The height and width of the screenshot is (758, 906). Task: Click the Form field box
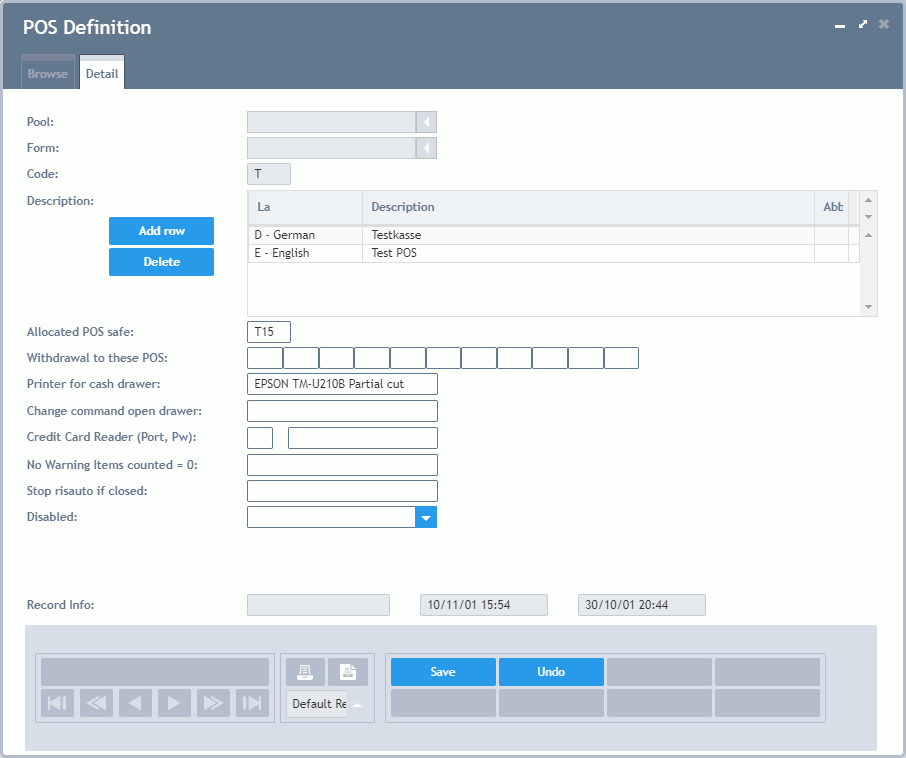tap(331, 148)
